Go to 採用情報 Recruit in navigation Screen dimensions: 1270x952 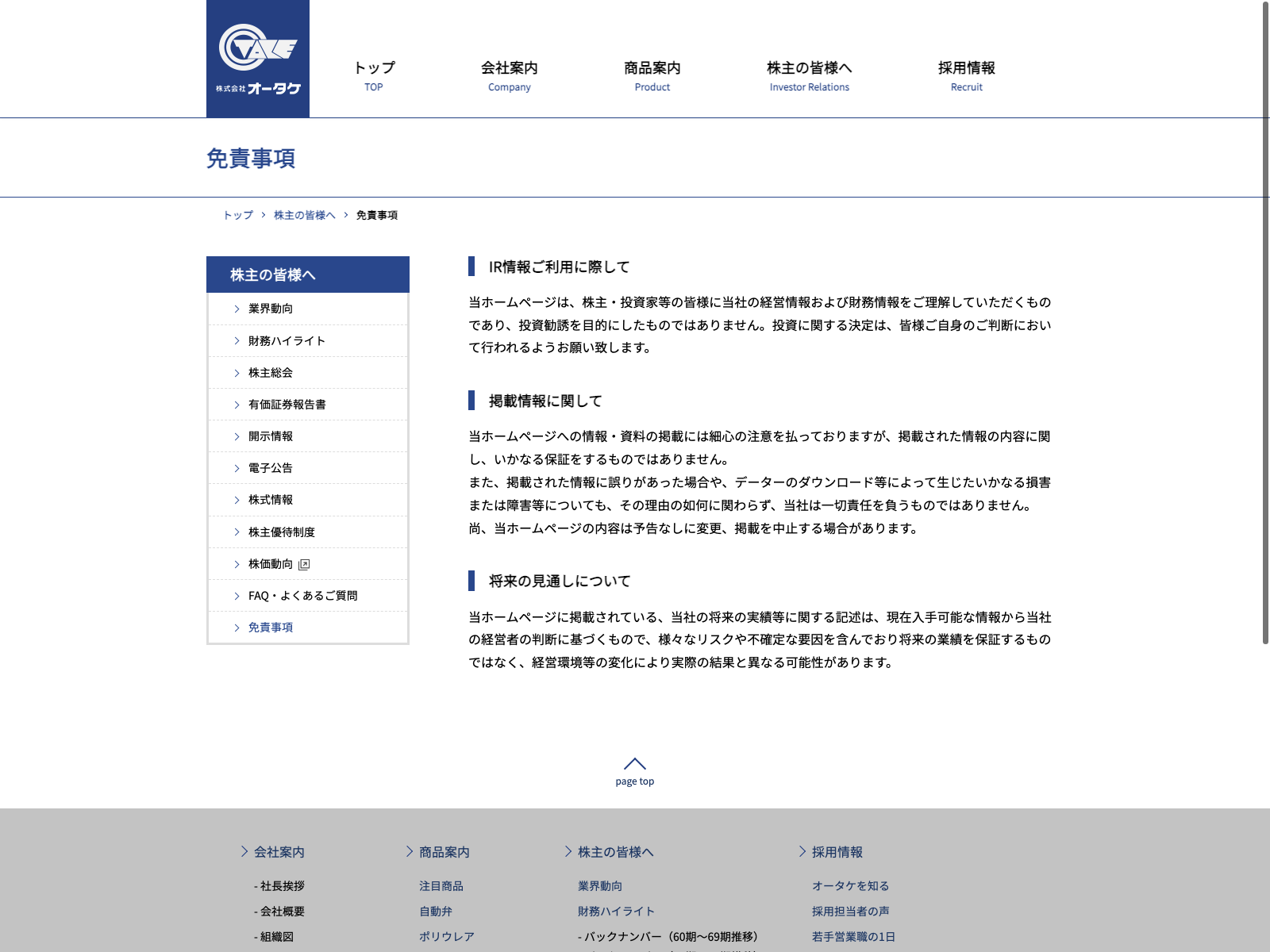[x=966, y=75]
